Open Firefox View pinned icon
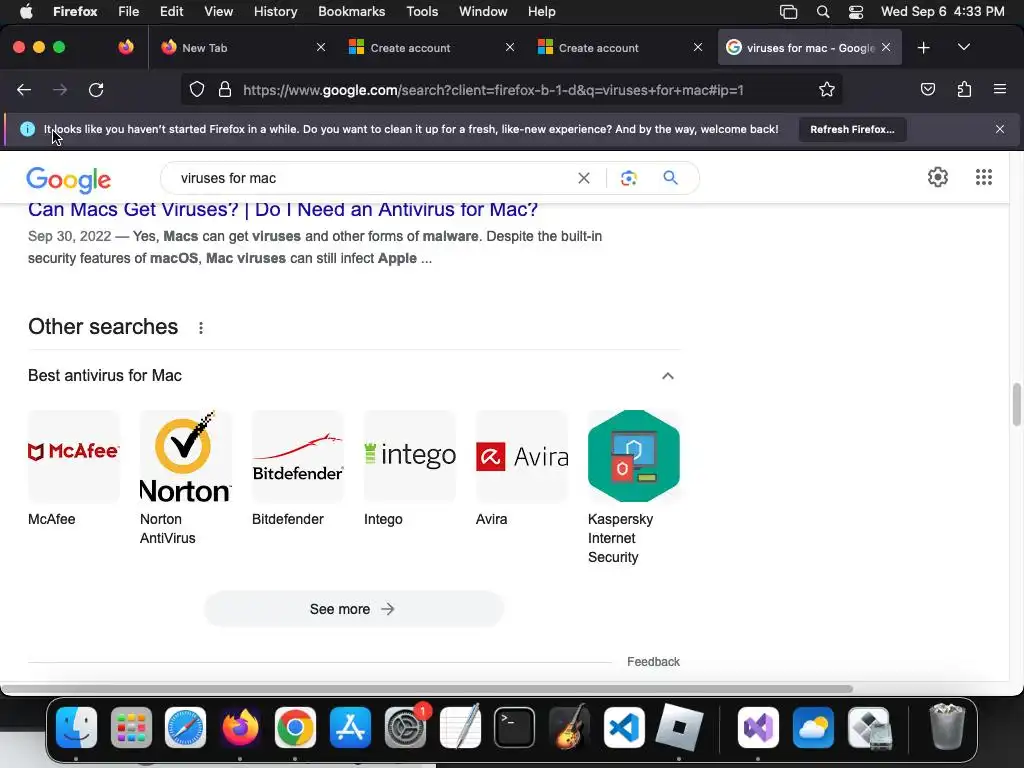Screen dimensions: 1024x768 pyautogui.click(x=125, y=47)
